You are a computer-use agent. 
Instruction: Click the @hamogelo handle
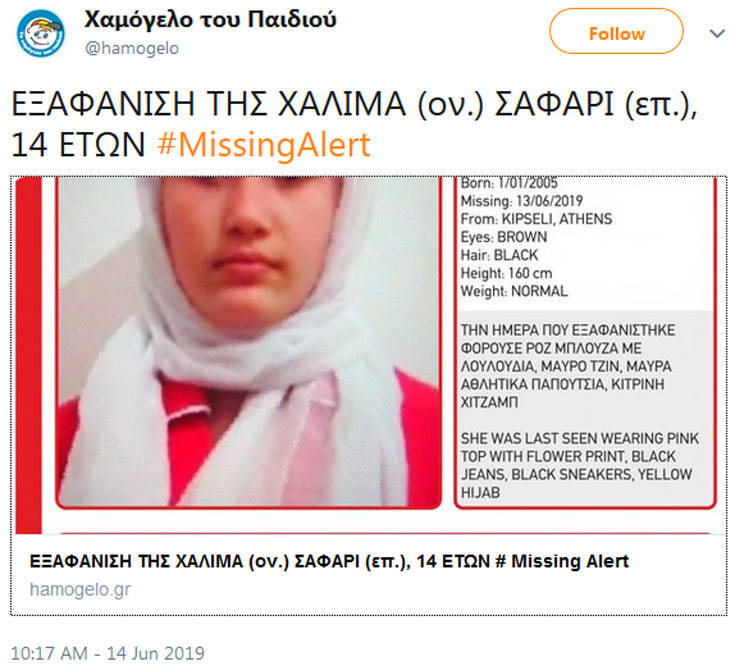pos(132,48)
